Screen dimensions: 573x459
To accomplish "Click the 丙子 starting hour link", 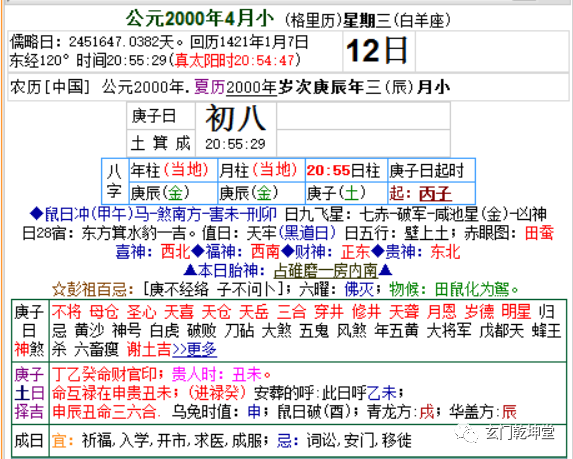I will point(435,194).
